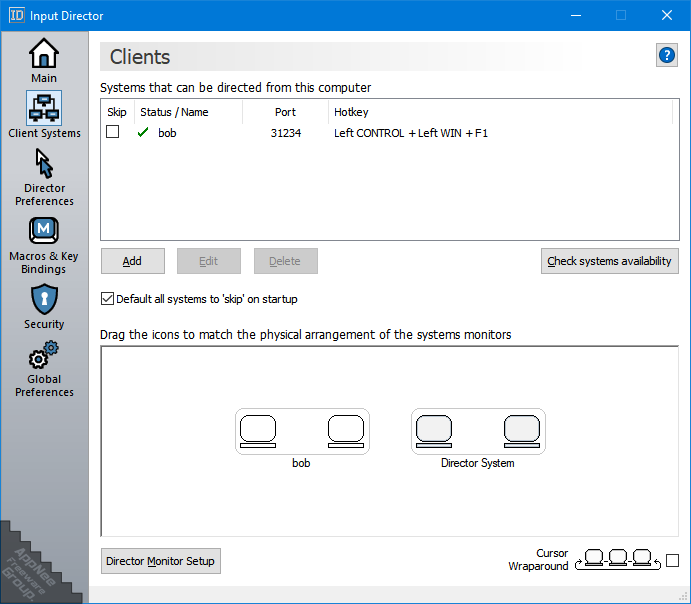Click the Port column header
Image resolution: width=691 pixels, height=604 pixels.
coord(286,112)
